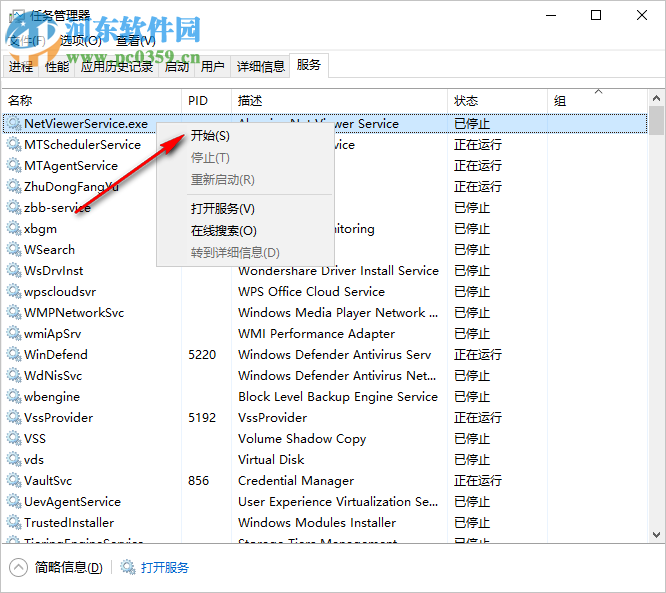Click PID value 5192

(x=202, y=418)
